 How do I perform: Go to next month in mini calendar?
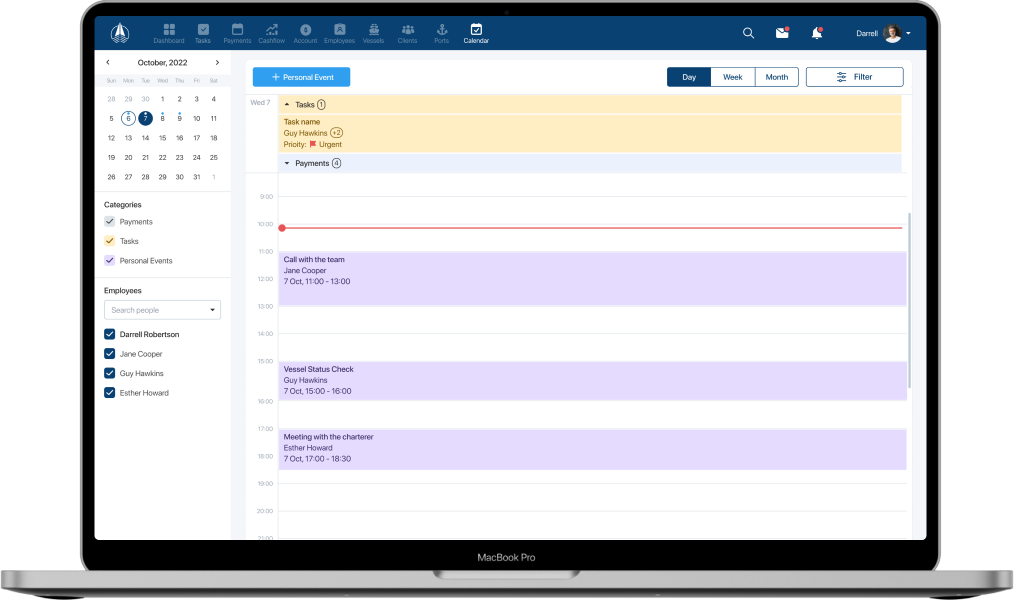point(217,63)
